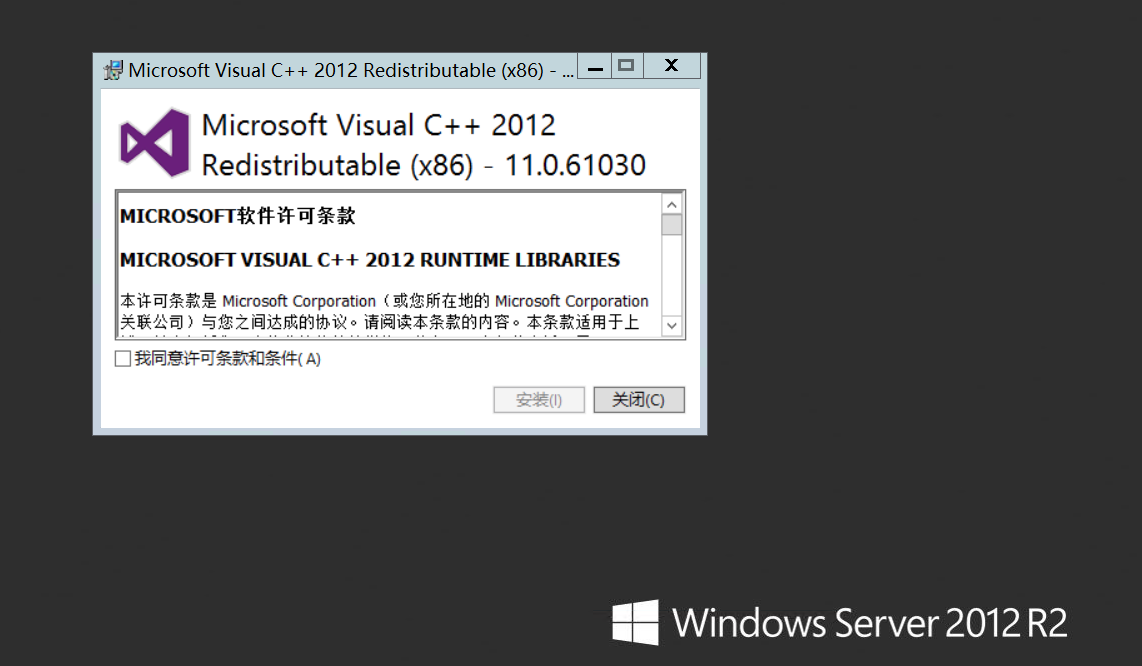Click the MICROSOFT软件许可条款 heading
The image size is (1142, 666).
coord(238,216)
